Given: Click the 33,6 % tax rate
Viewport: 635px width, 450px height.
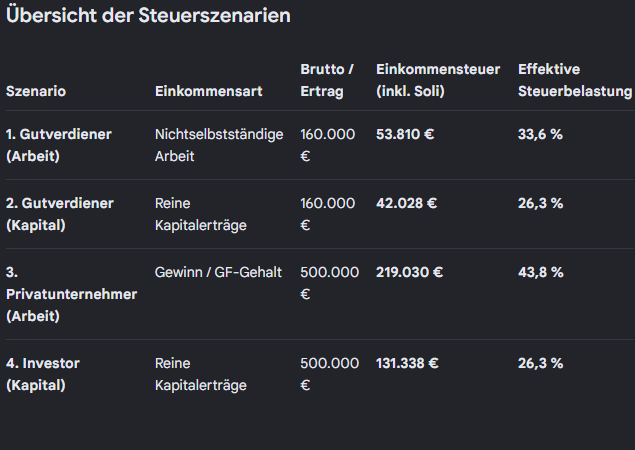Looking at the screenshot, I should click(x=540, y=134).
